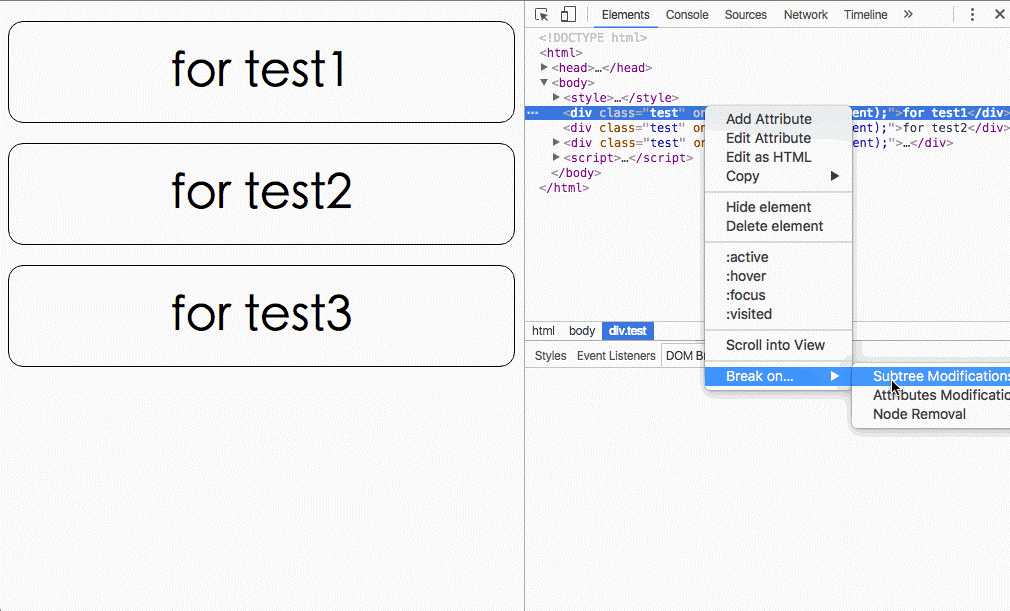The width and height of the screenshot is (1010, 611).
Task: Select Node Removal breakpoint option
Action: pos(919,414)
